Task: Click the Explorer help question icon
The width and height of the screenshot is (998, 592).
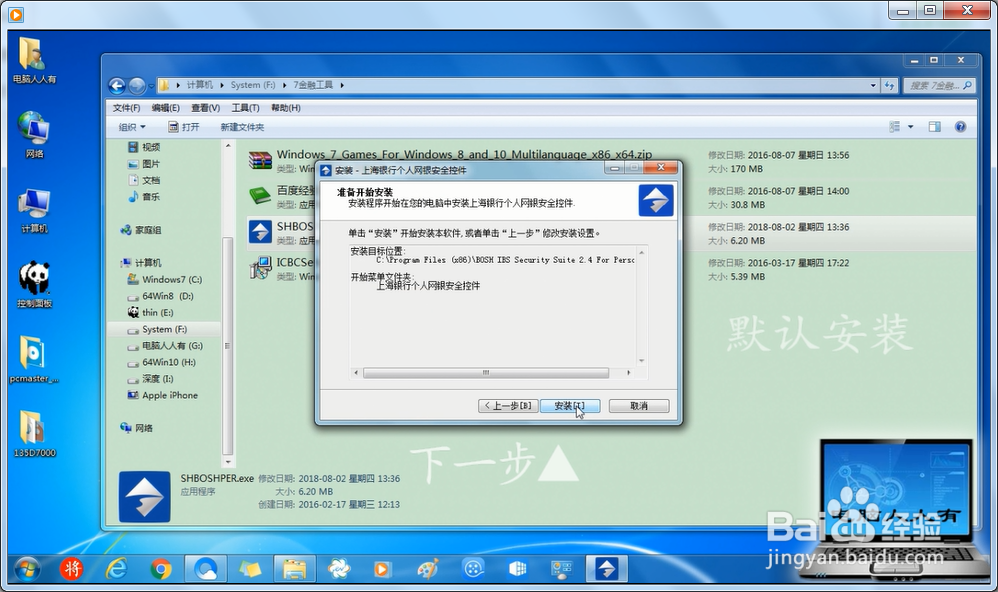Action: (x=960, y=127)
